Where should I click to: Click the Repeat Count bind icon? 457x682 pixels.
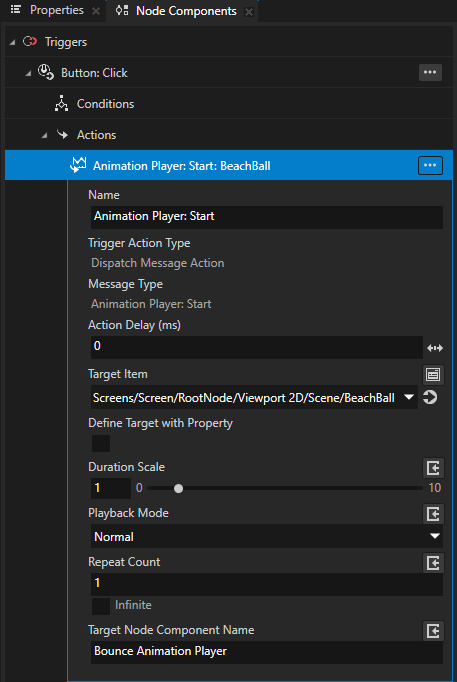coord(433,563)
